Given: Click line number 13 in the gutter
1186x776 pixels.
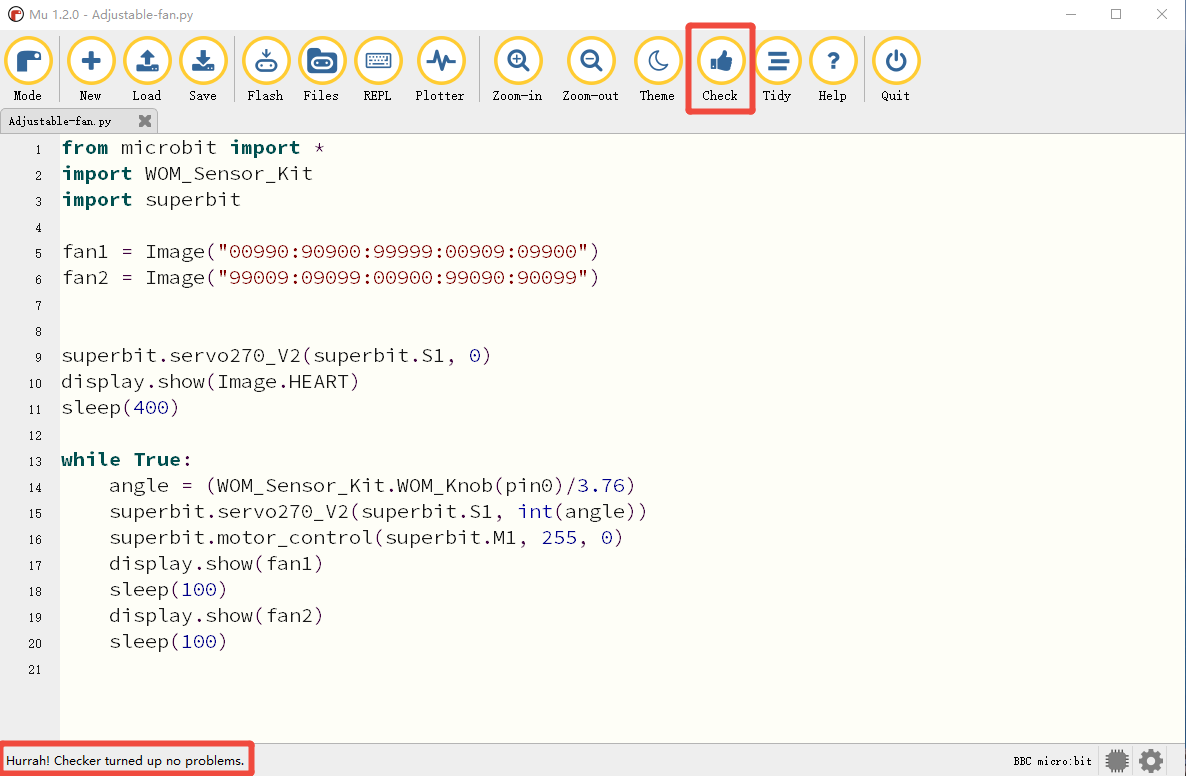Looking at the screenshot, I should [x=35, y=461].
